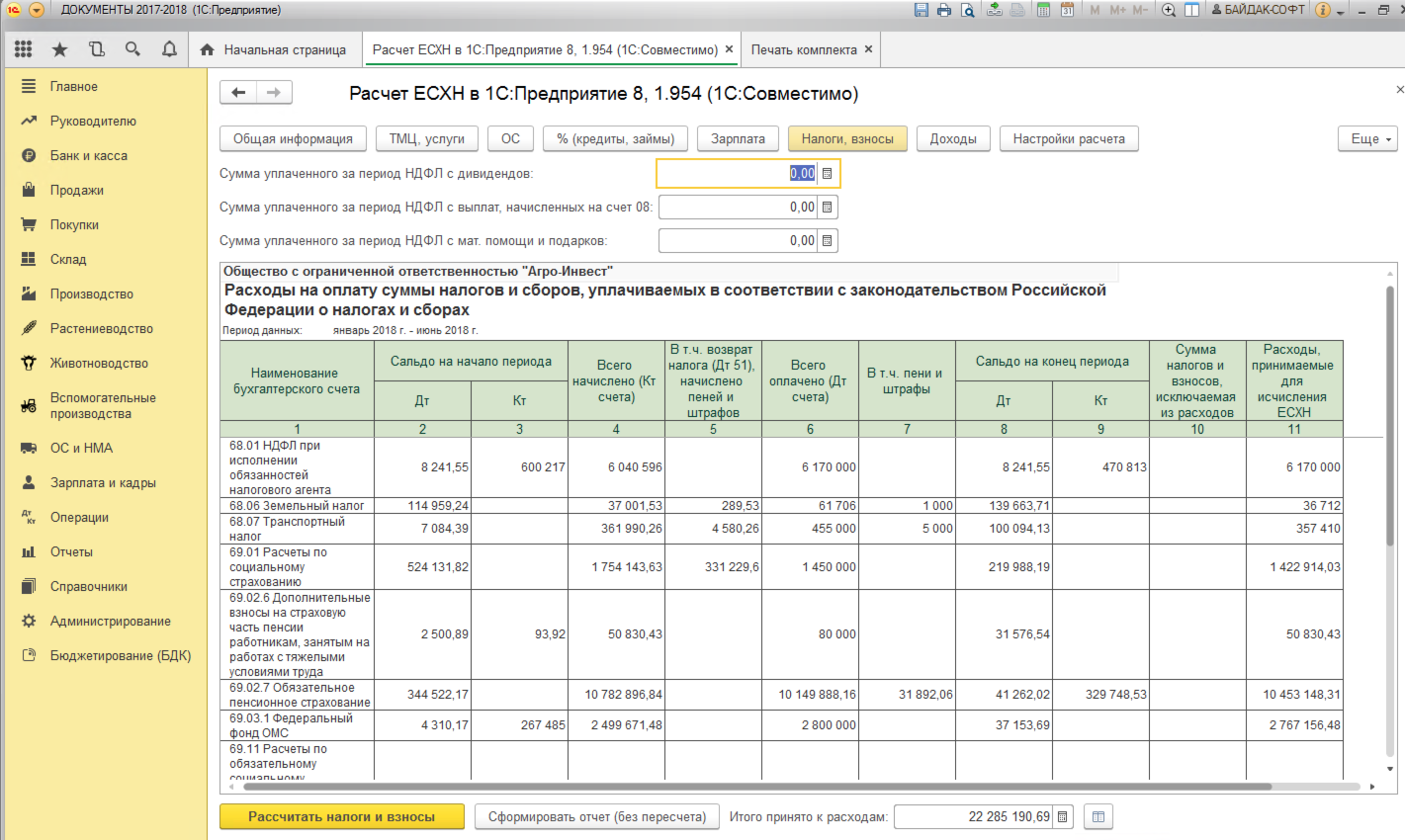
Task: Open calculator for мат. помощи field
Action: 828,241
